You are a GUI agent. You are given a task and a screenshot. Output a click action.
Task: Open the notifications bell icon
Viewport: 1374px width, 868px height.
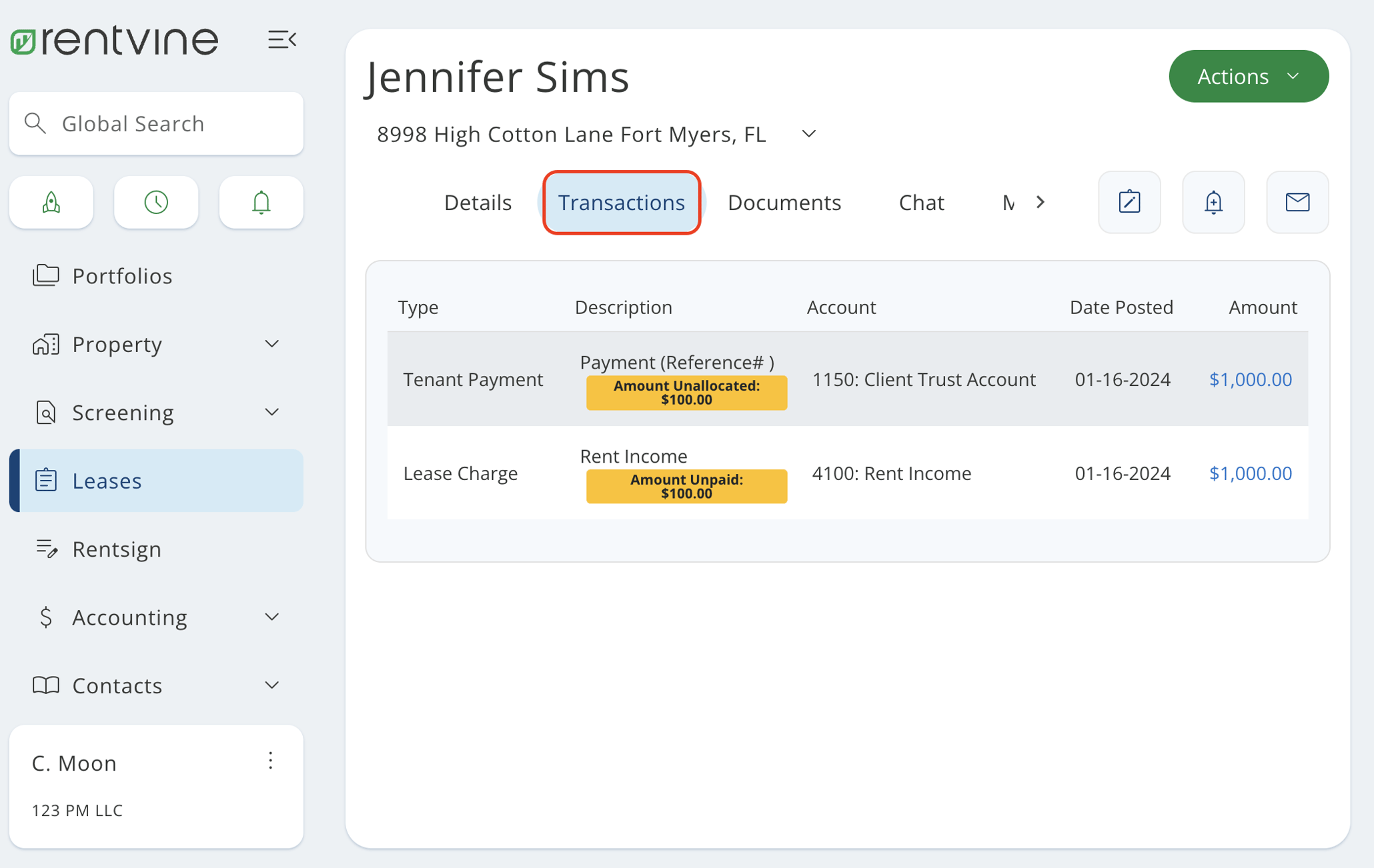[261, 202]
